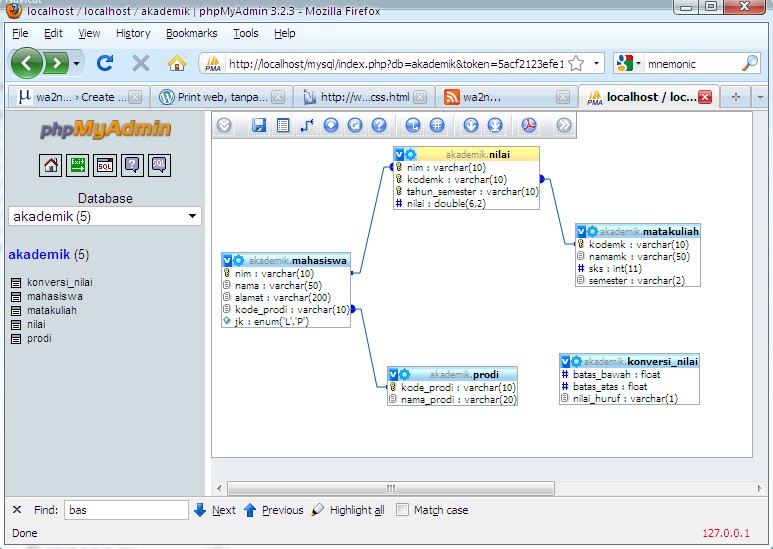Open phpMyAdmin Home icon in sidebar
Screen dimensions: 773x549
[x=50, y=165]
